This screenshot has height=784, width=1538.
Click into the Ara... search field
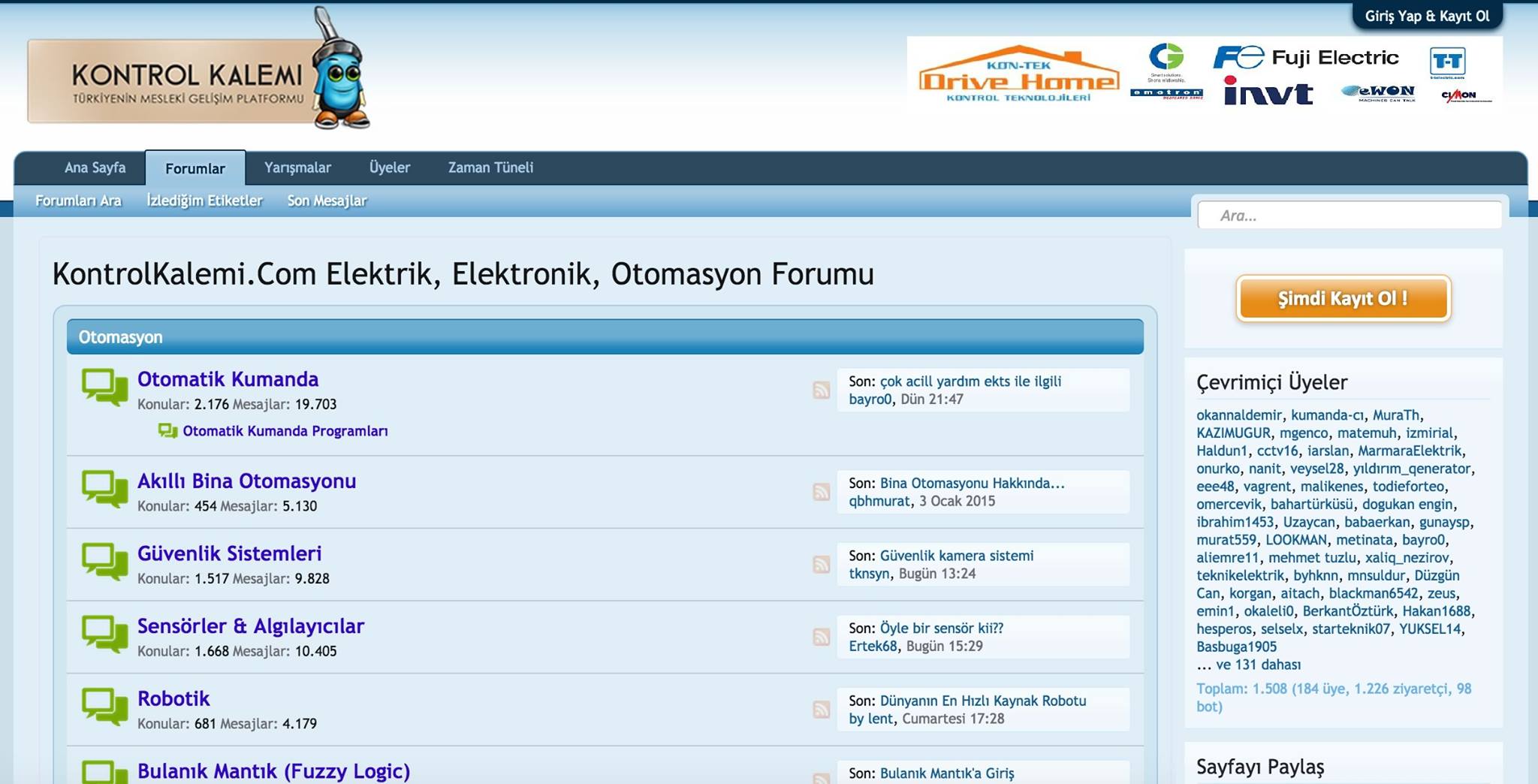point(1350,216)
